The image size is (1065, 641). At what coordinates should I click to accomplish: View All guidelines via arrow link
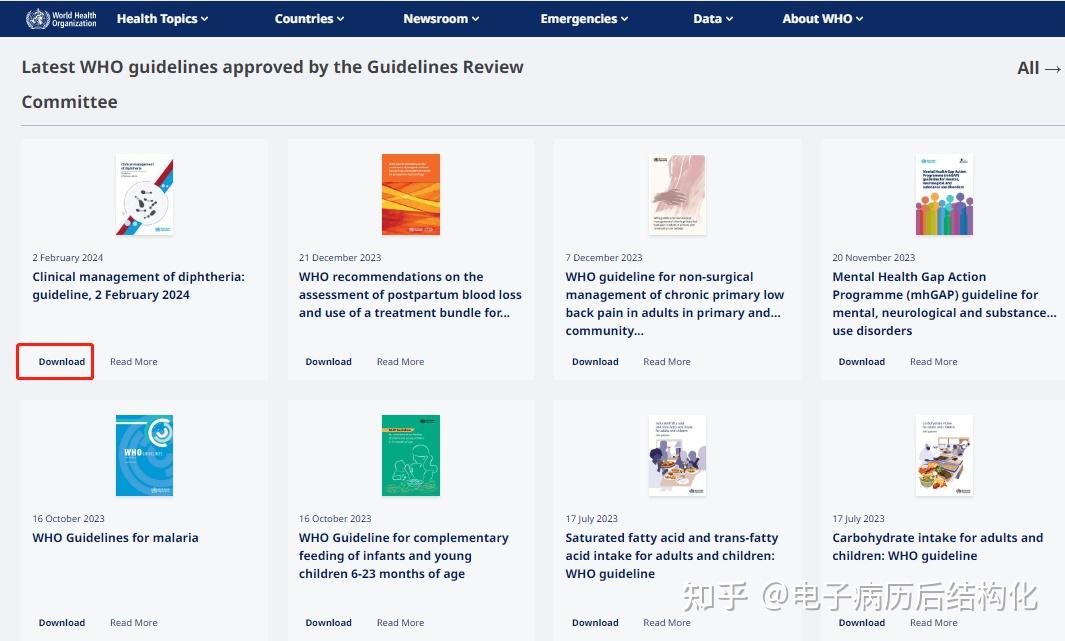pos(1039,68)
